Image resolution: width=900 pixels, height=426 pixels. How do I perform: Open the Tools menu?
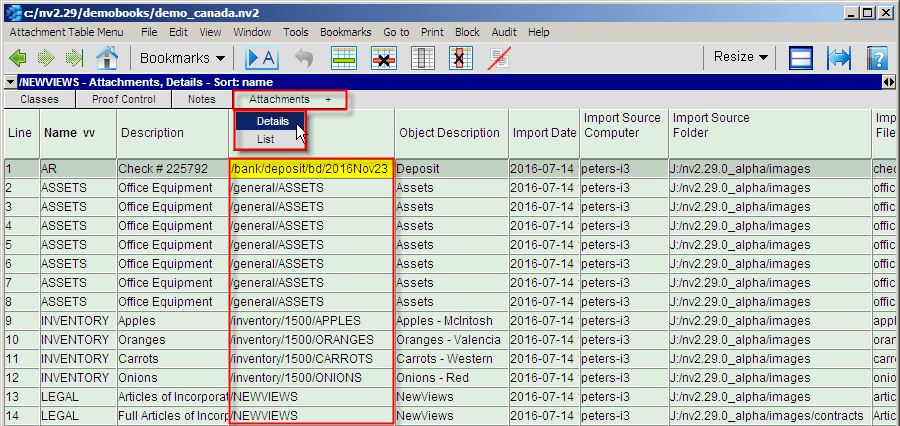pos(295,32)
